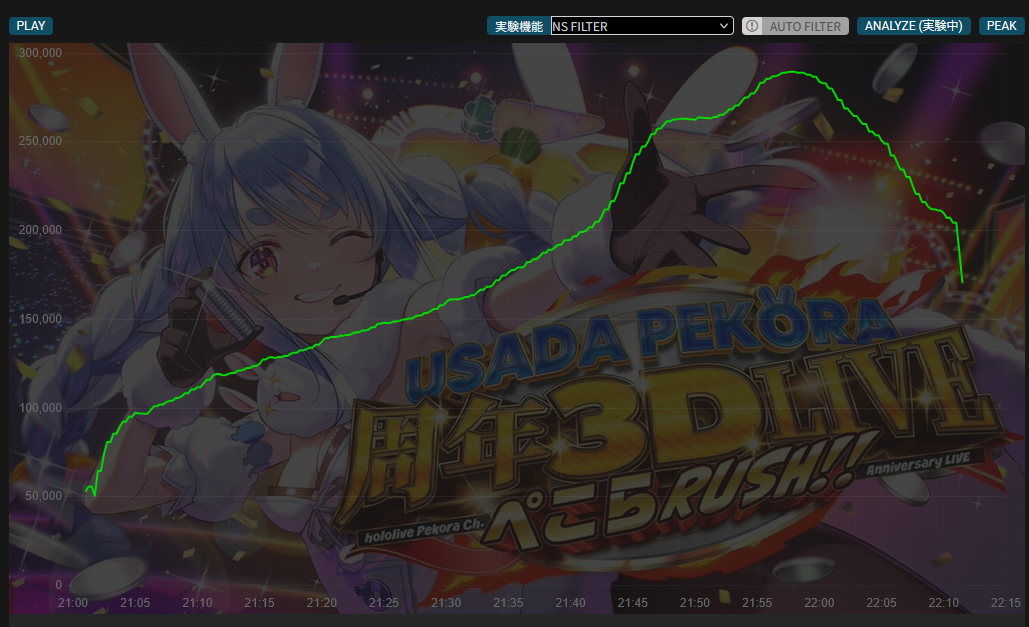
Task: Toggle the AUTO FILTER switch
Action: (x=795, y=26)
